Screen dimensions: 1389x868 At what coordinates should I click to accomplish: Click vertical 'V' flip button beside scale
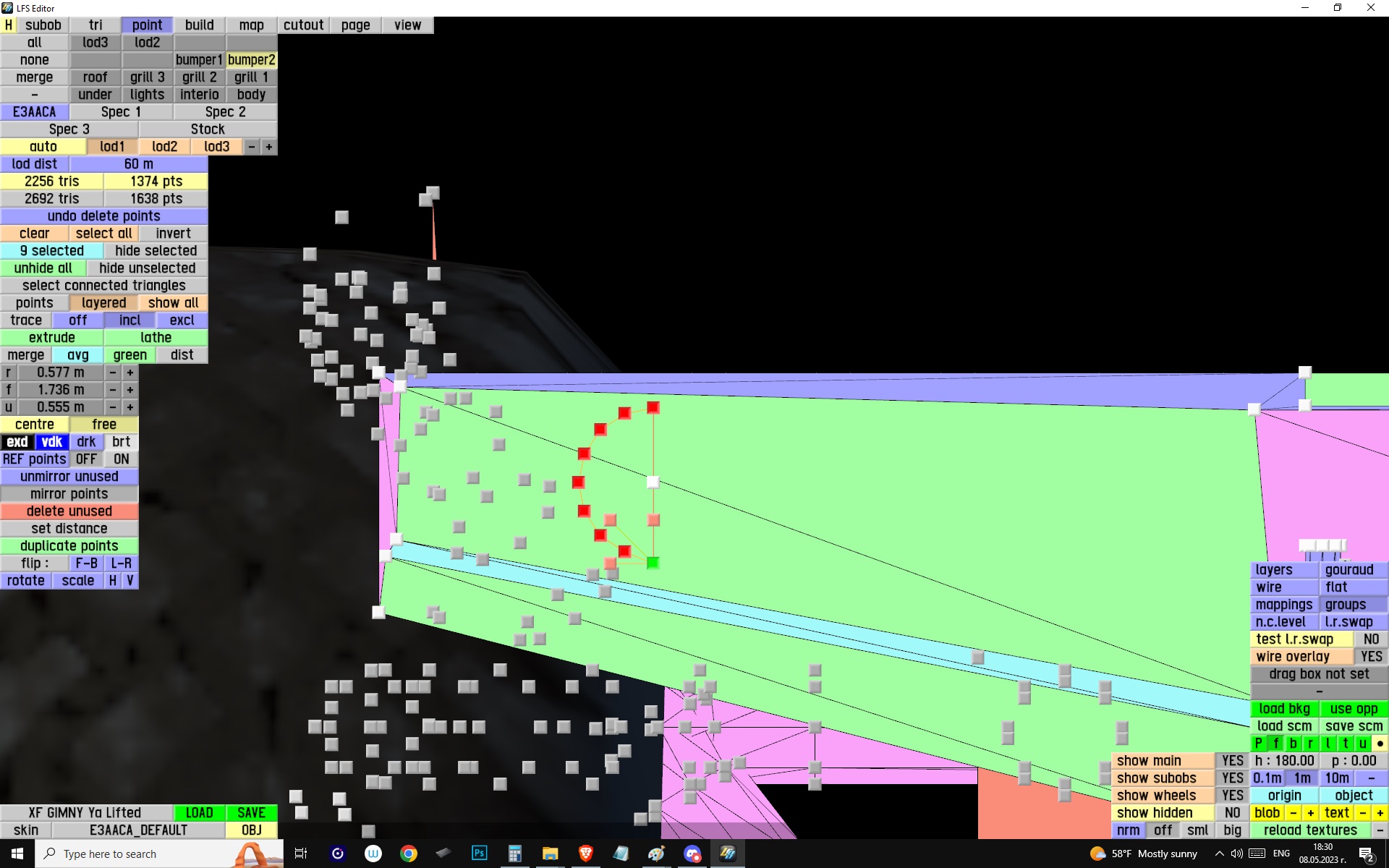point(130,581)
